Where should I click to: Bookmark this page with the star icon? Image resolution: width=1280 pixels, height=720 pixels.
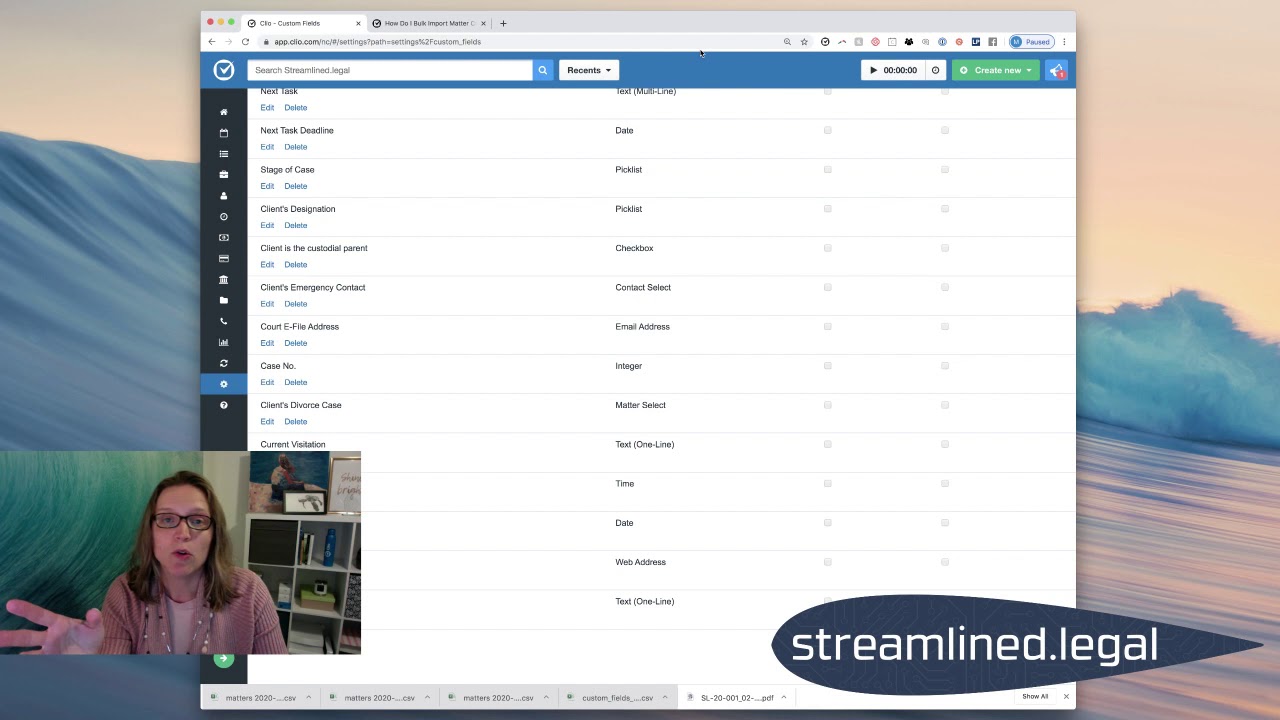pyautogui.click(x=804, y=42)
